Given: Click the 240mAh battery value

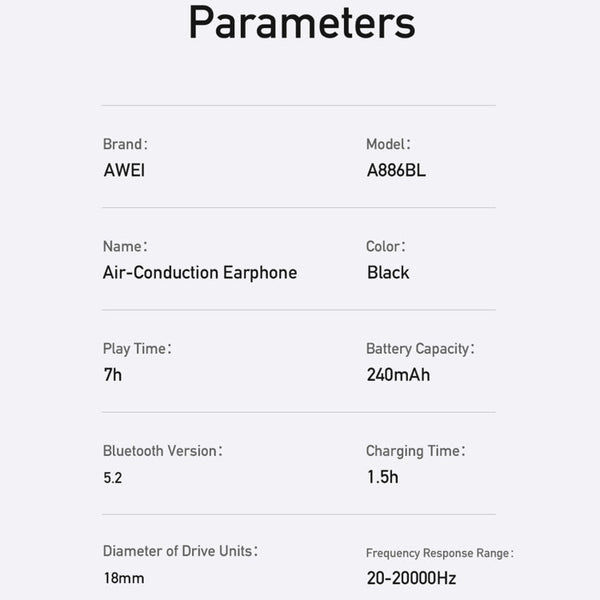Looking at the screenshot, I should 398,375.
